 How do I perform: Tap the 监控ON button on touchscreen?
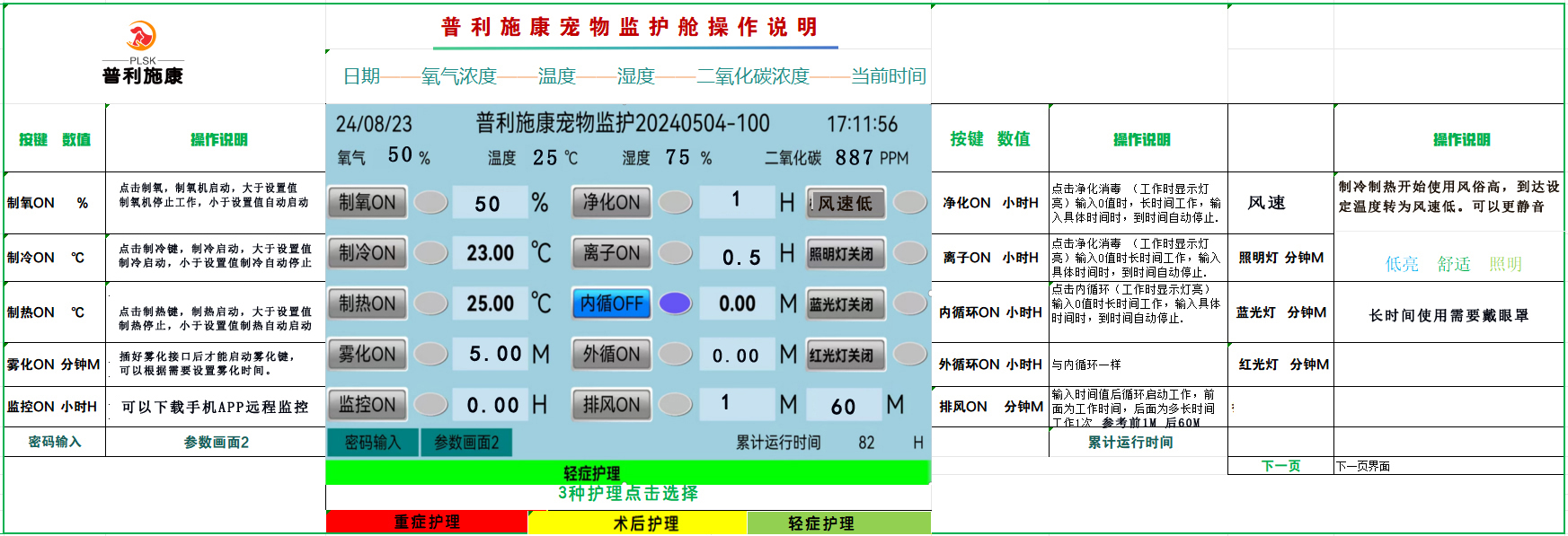point(367,405)
